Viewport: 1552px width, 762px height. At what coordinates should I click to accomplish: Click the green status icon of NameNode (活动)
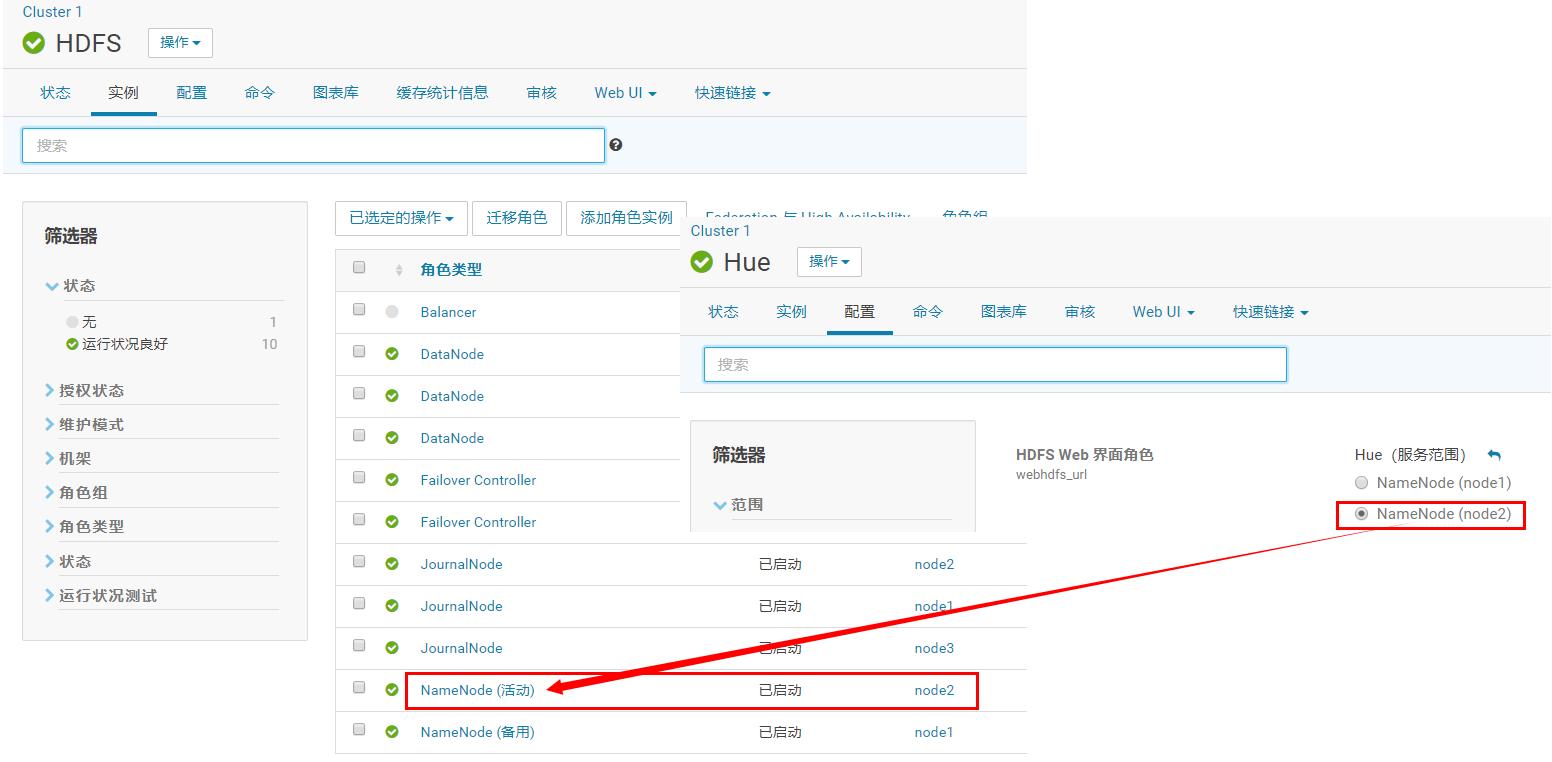pyautogui.click(x=392, y=690)
